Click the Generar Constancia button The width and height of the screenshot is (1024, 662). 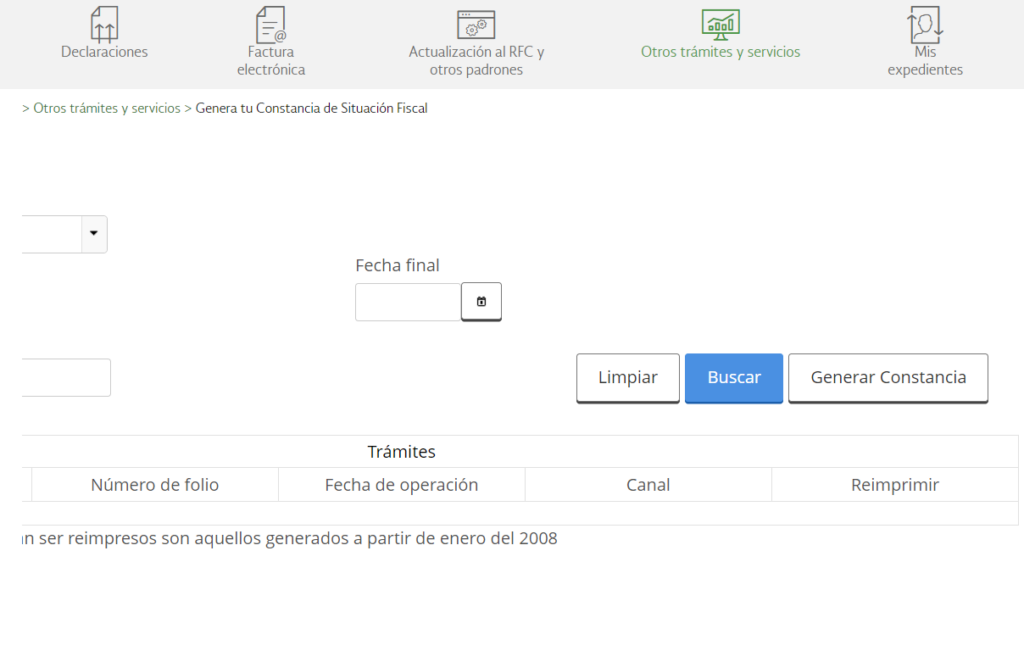click(888, 378)
